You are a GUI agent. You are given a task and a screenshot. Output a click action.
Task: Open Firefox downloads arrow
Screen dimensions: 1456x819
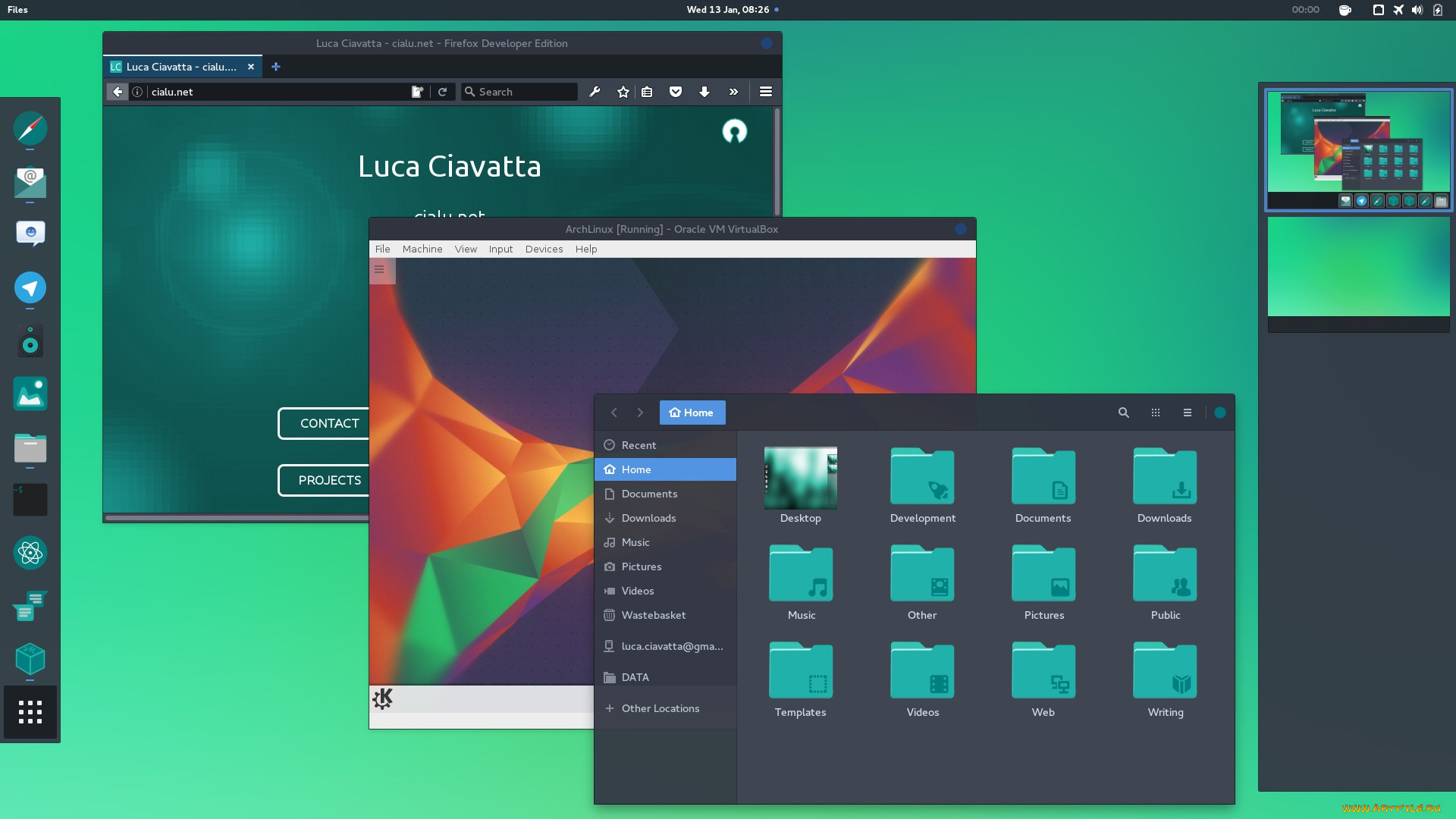704,92
